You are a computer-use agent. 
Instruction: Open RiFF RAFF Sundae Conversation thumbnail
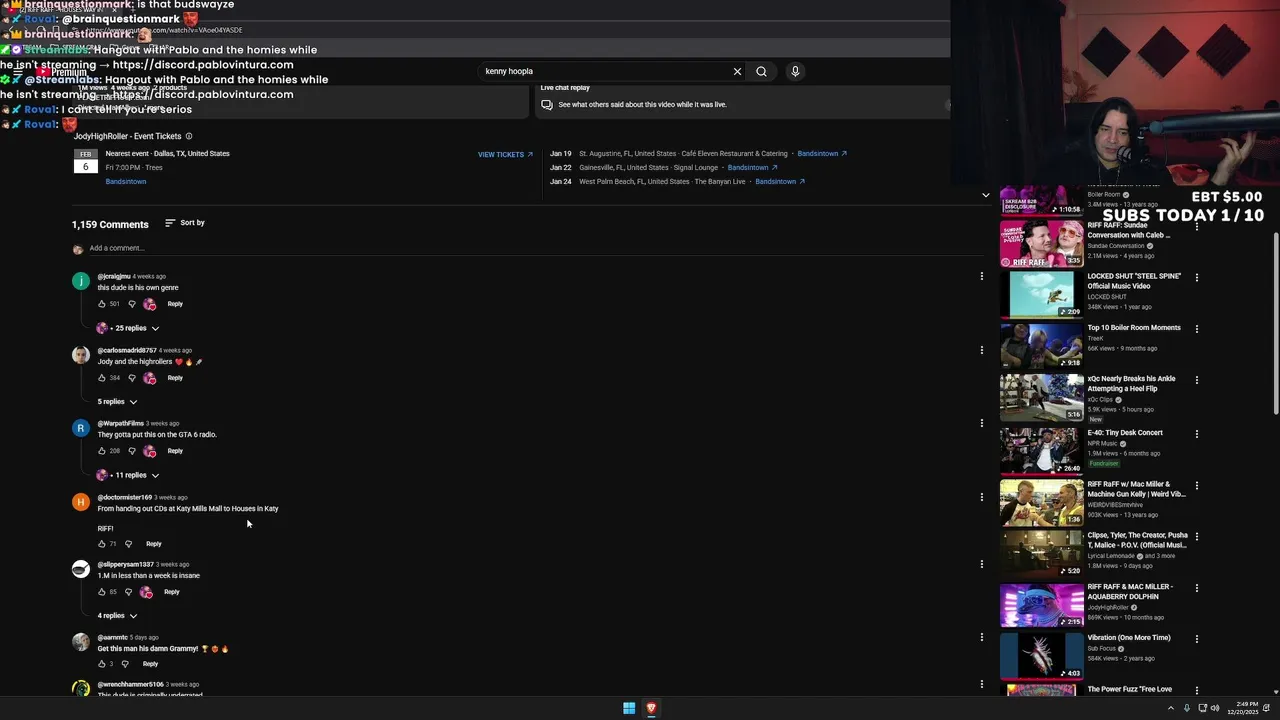tap(1041, 243)
